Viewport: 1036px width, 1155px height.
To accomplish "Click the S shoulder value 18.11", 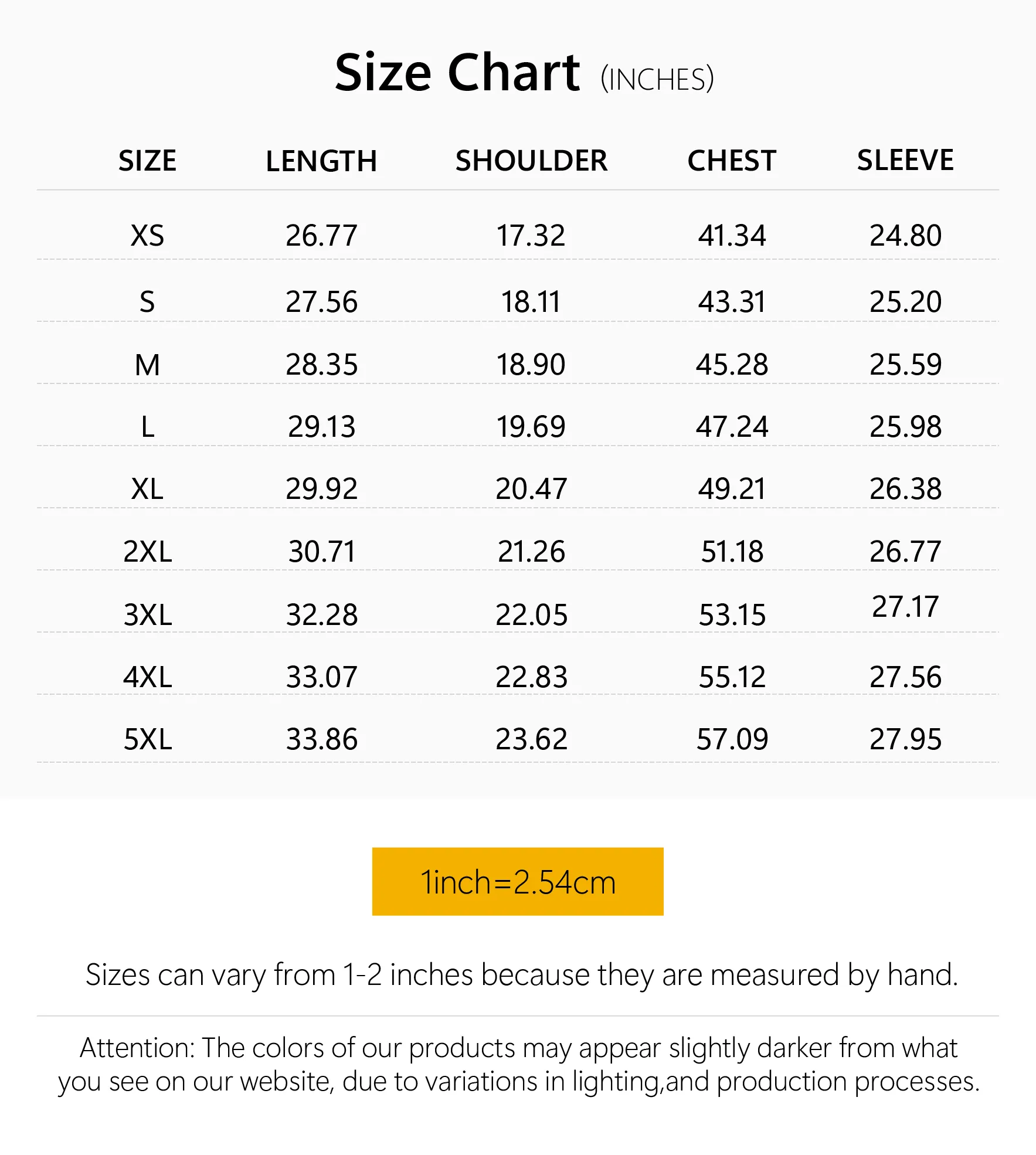I will point(531,302).
